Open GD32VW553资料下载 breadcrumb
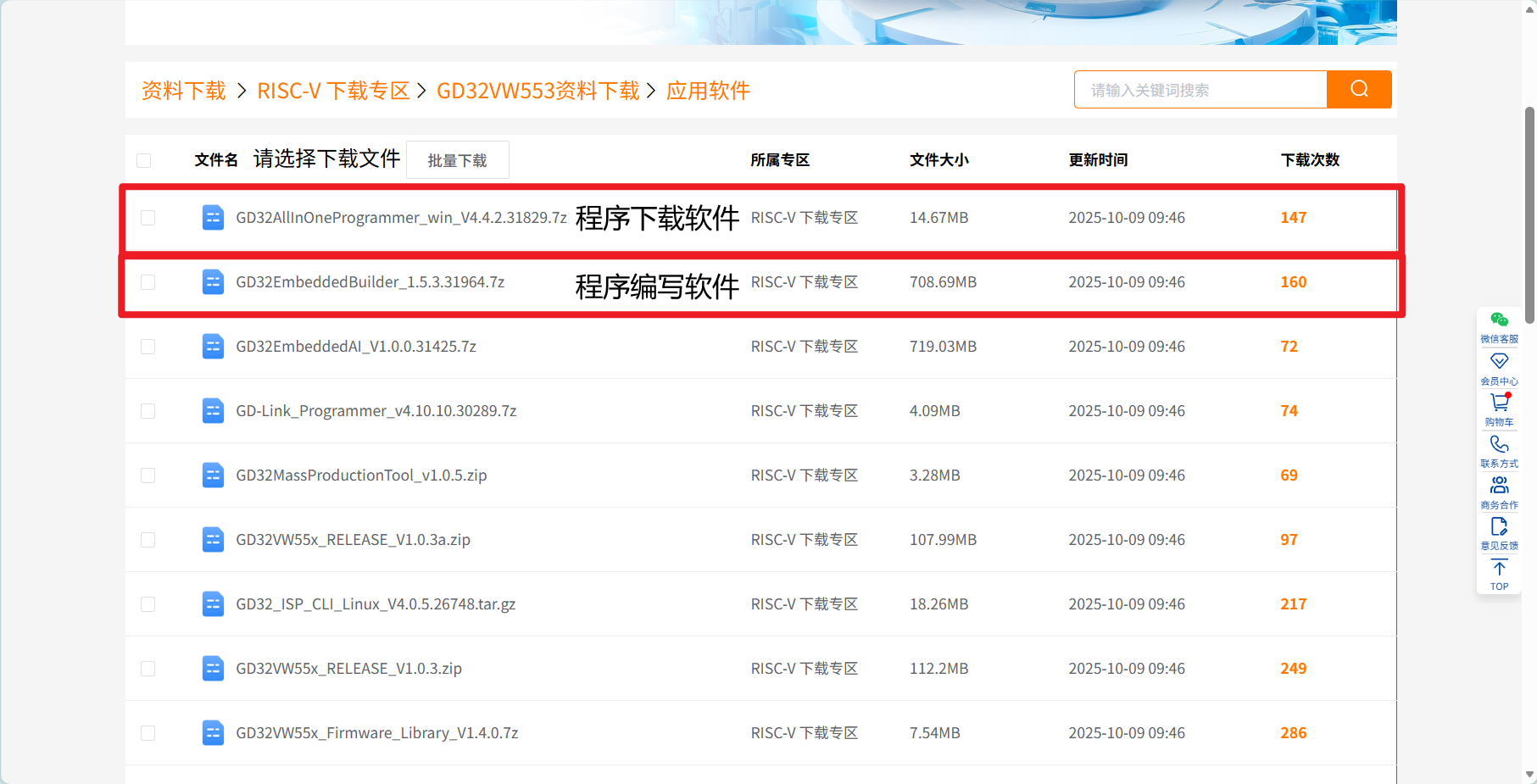This screenshot has width=1537, height=784. click(538, 91)
